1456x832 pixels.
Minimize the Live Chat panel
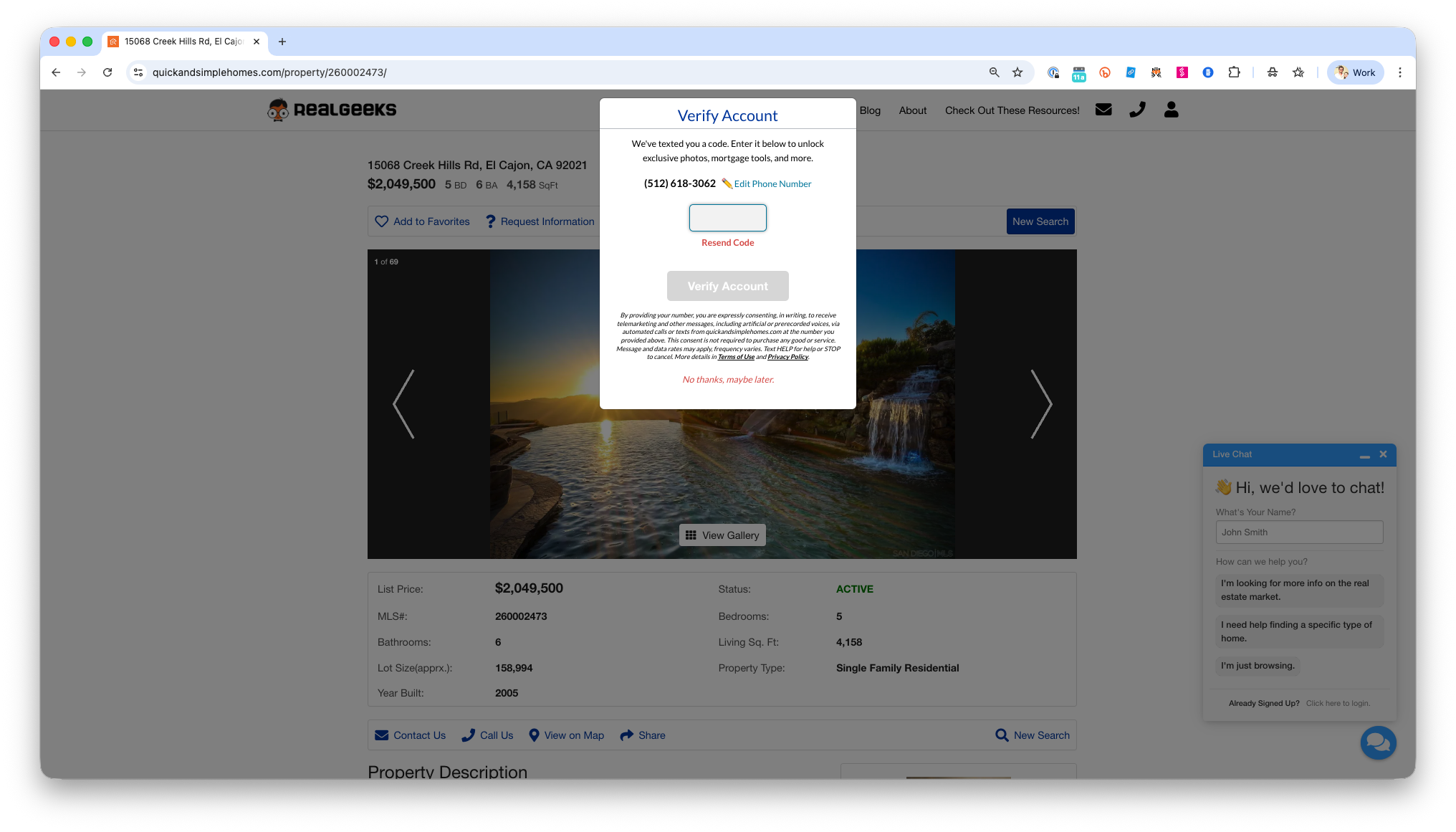[x=1364, y=455]
